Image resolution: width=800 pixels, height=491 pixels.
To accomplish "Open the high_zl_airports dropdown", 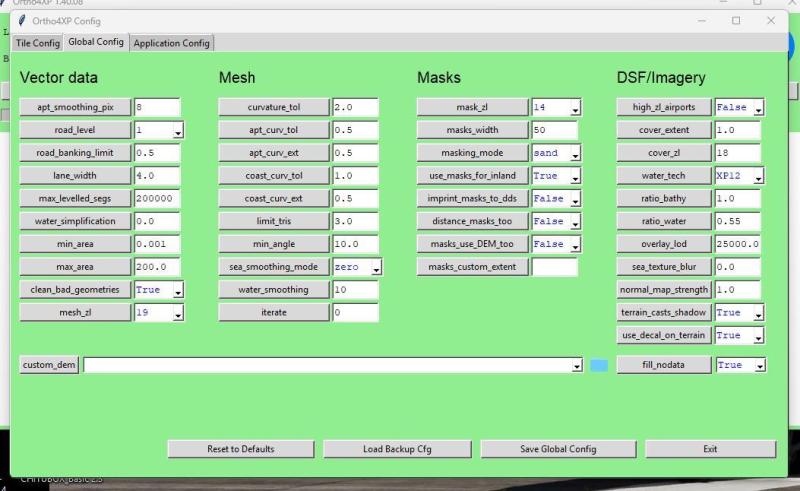I will (x=758, y=109).
